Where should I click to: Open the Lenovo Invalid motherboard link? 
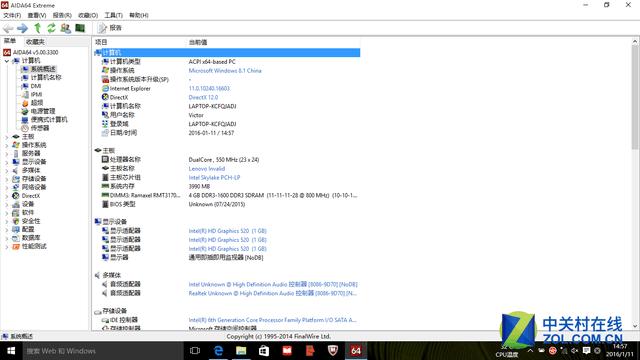207,169
